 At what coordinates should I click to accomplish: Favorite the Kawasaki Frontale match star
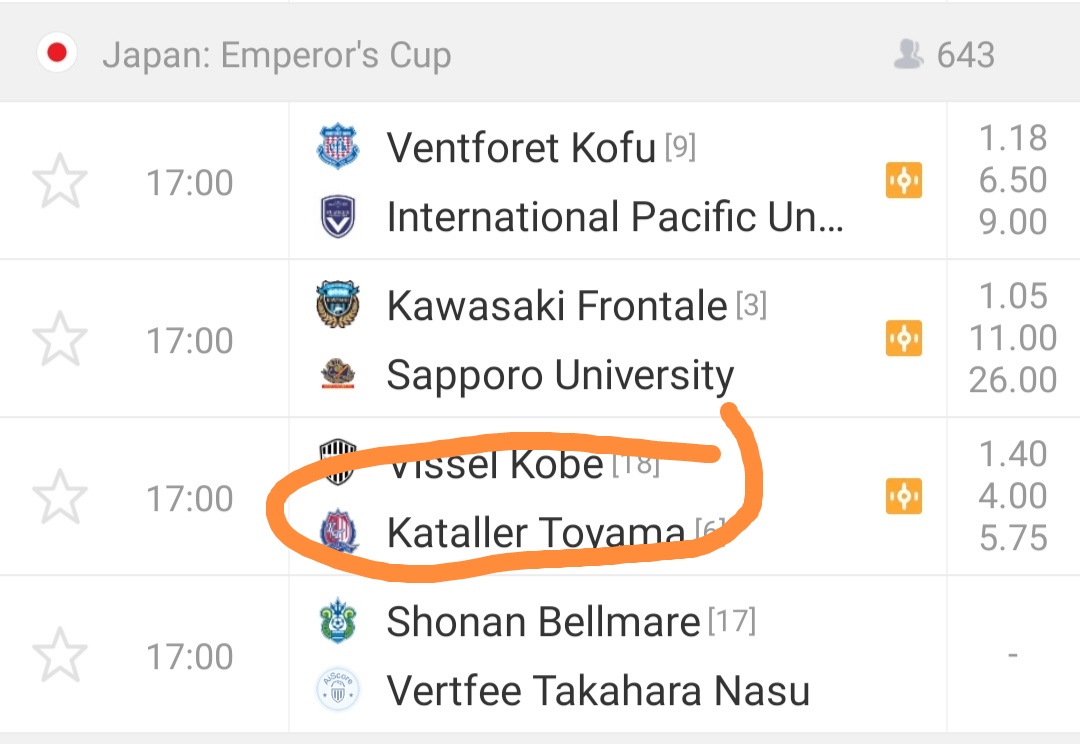pyautogui.click(x=60, y=340)
